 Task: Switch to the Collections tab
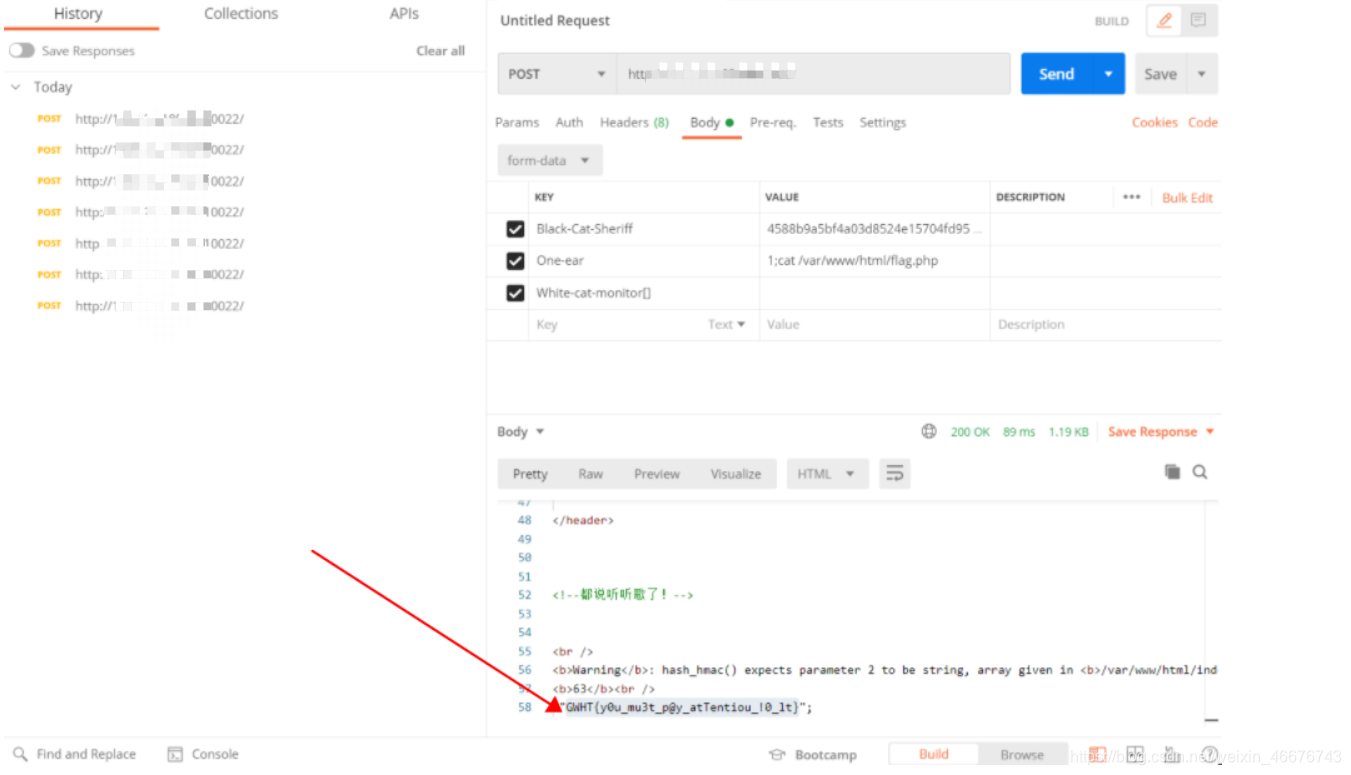[241, 14]
